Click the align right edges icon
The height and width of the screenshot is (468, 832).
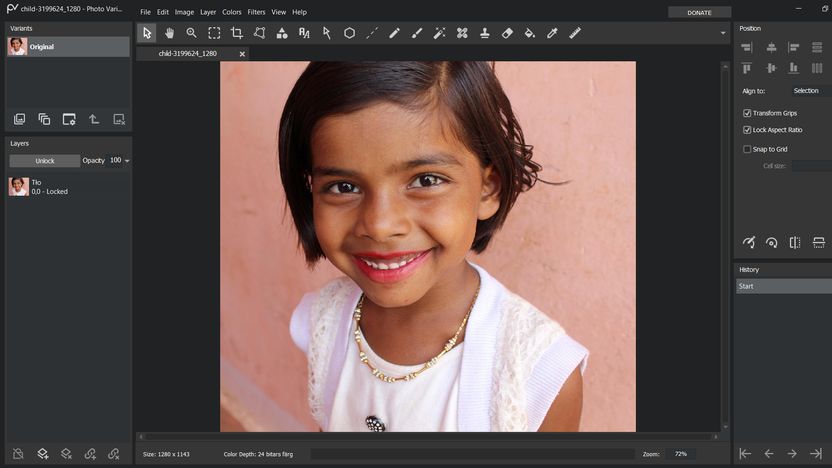tap(747, 48)
